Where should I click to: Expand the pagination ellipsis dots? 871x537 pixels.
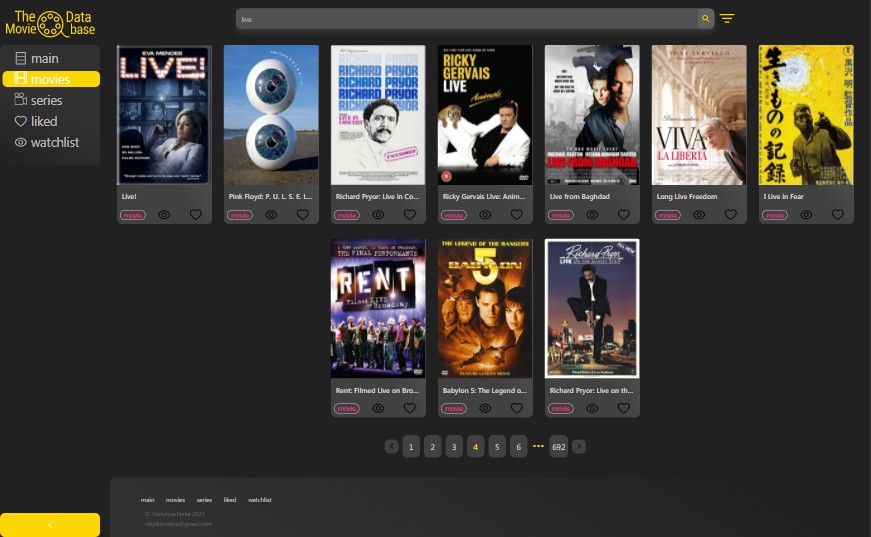click(x=538, y=446)
